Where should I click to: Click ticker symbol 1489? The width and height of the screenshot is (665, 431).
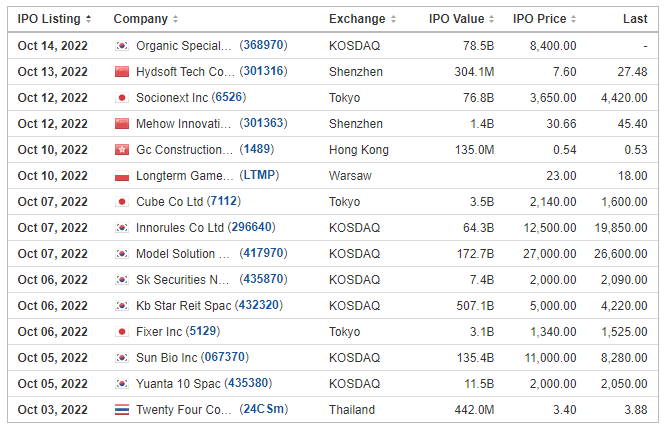257,149
